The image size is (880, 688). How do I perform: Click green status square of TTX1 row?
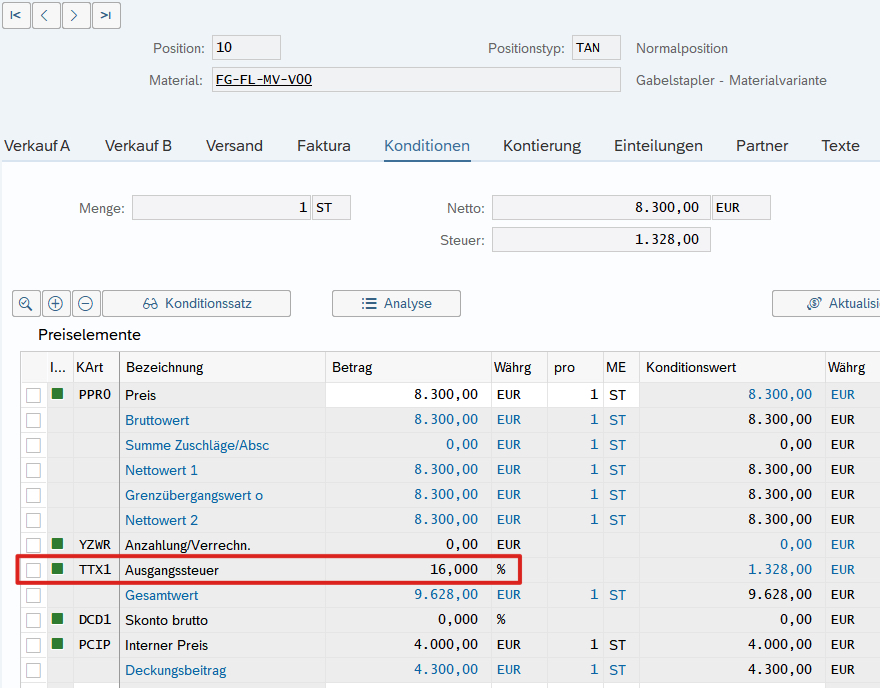coord(57,568)
